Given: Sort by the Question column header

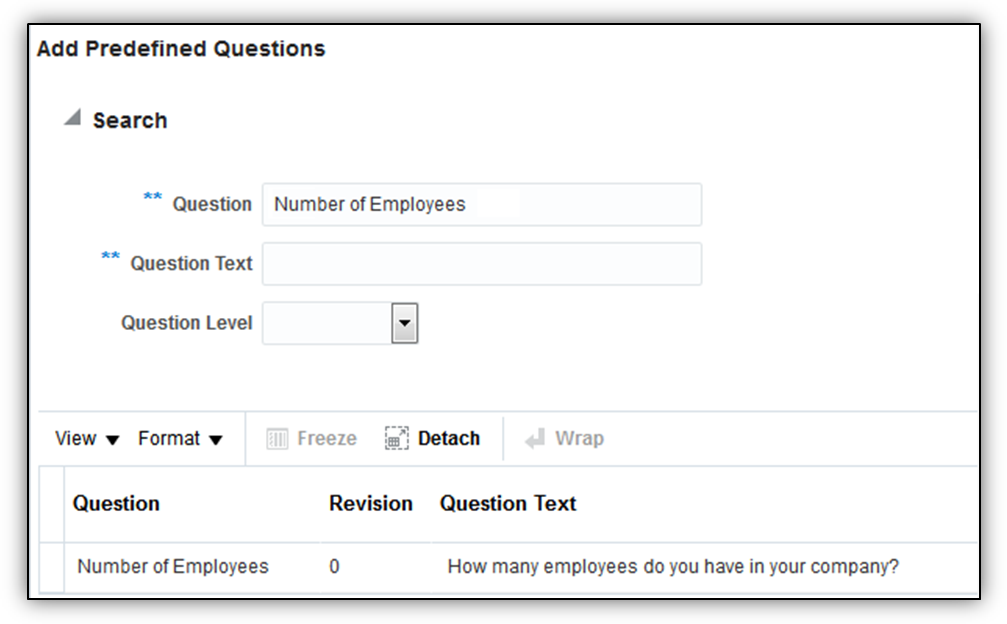Looking at the screenshot, I should click(116, 504).
